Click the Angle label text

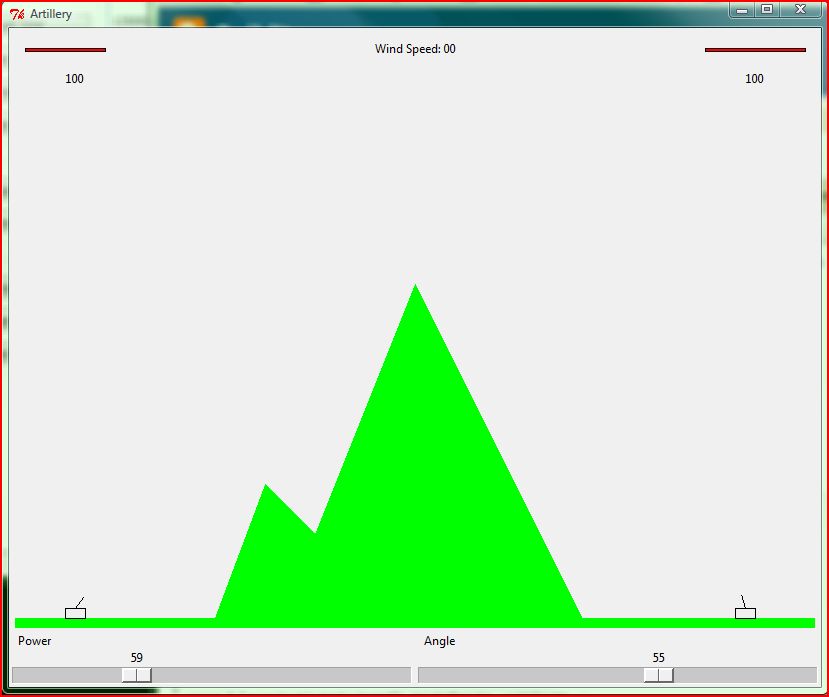(x=439, y=641)
